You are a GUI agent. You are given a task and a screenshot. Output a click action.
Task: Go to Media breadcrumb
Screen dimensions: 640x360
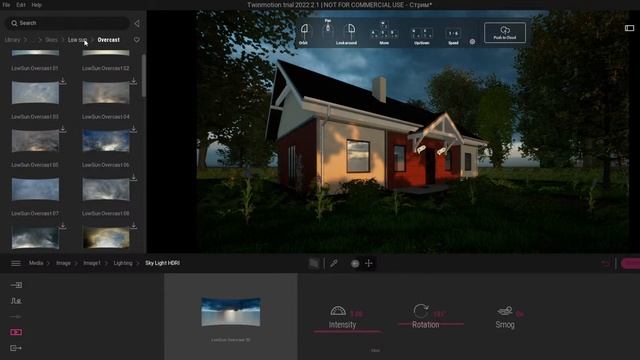click(36, 263)
